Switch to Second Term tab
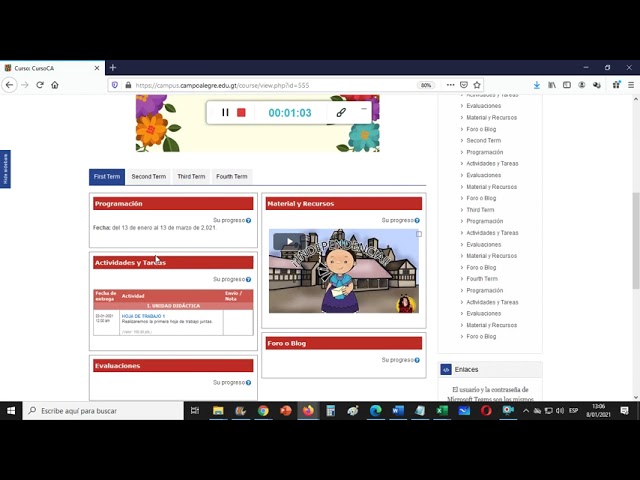The height and width of the screenshot is (480, 640). coord(149,177)
